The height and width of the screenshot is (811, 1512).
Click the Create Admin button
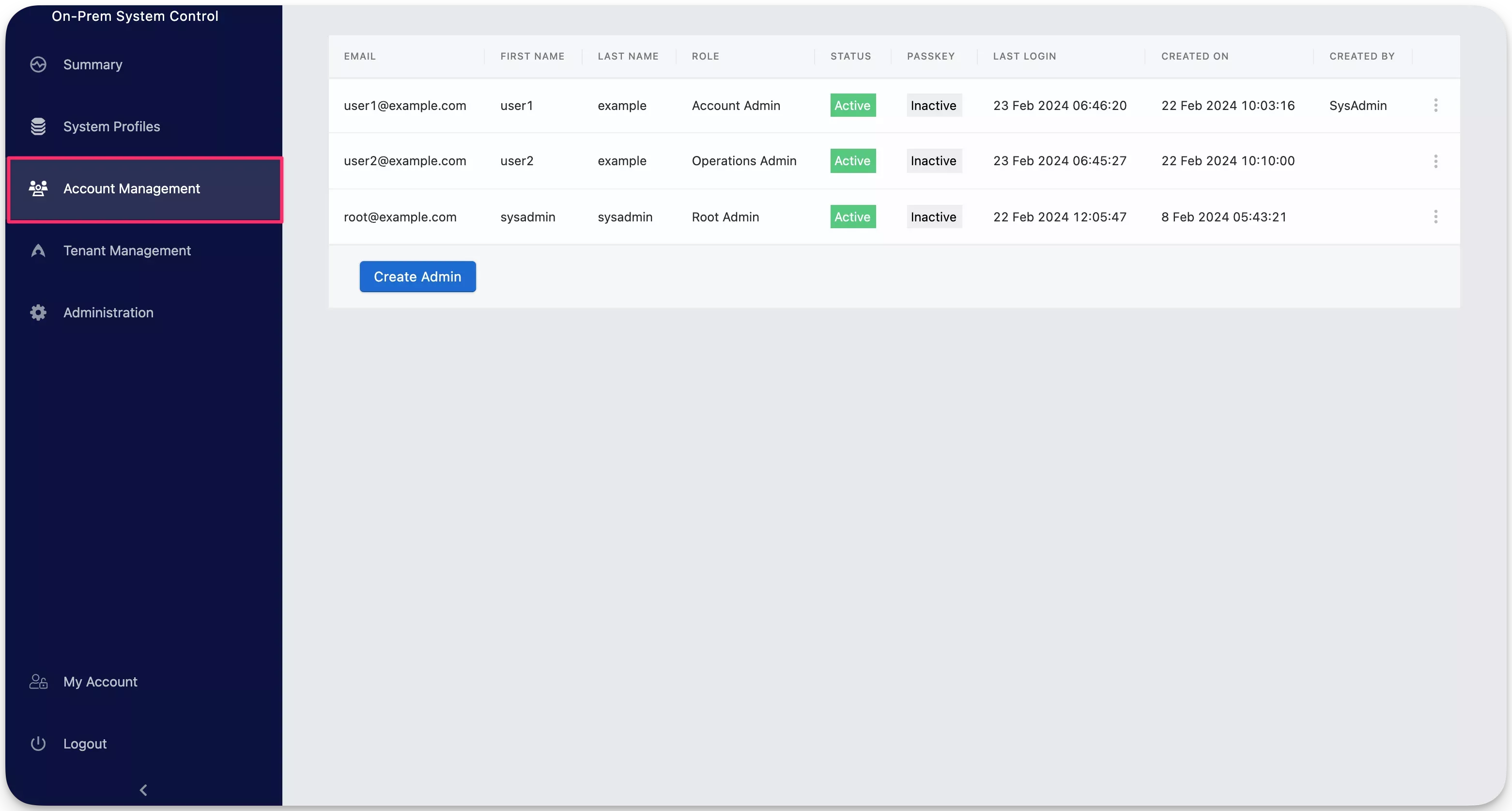pos(417,276)
